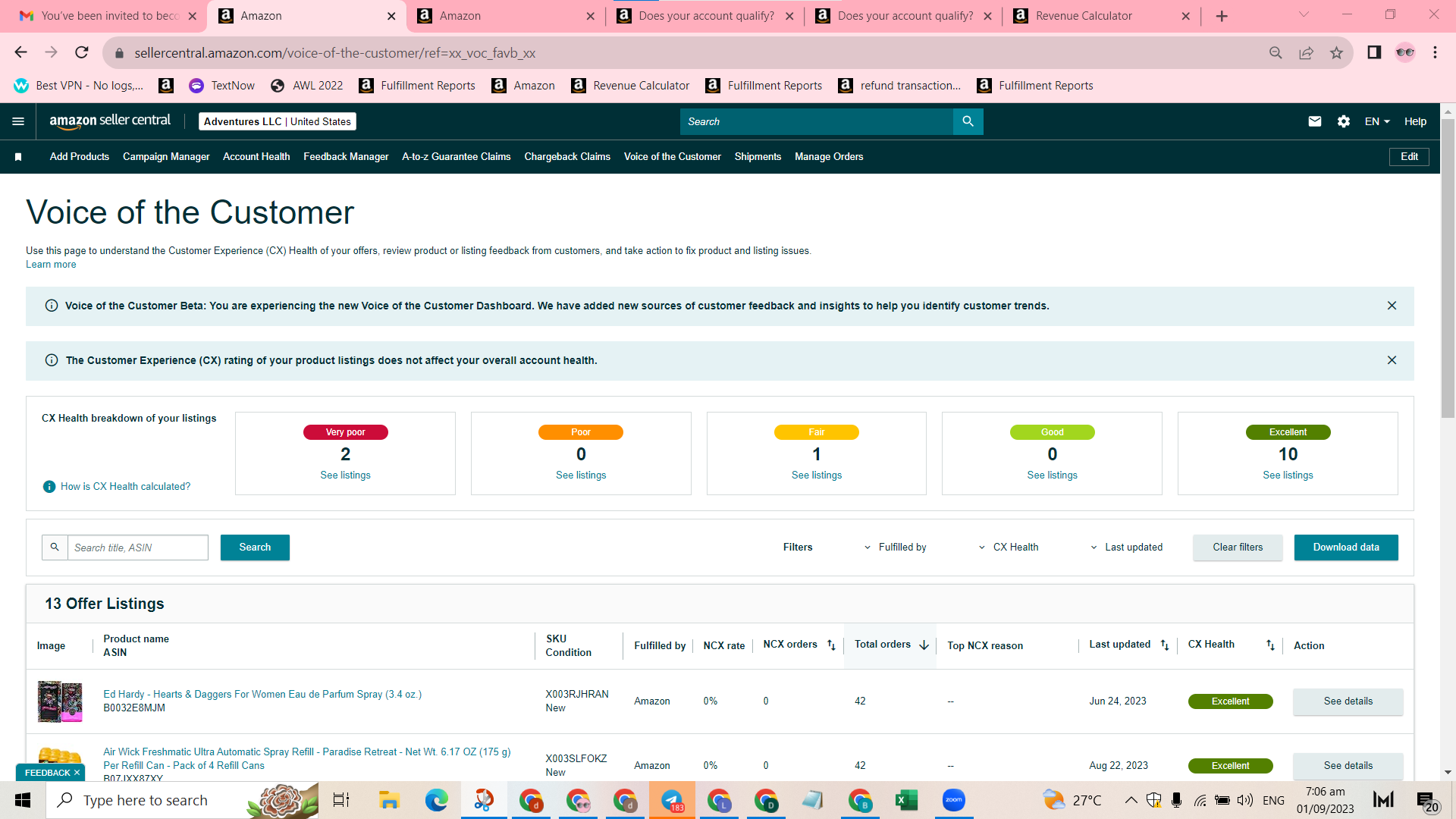Click the Edit favorites button
The width and height of the screenshot is (1456, 819).
point(1409,157)
